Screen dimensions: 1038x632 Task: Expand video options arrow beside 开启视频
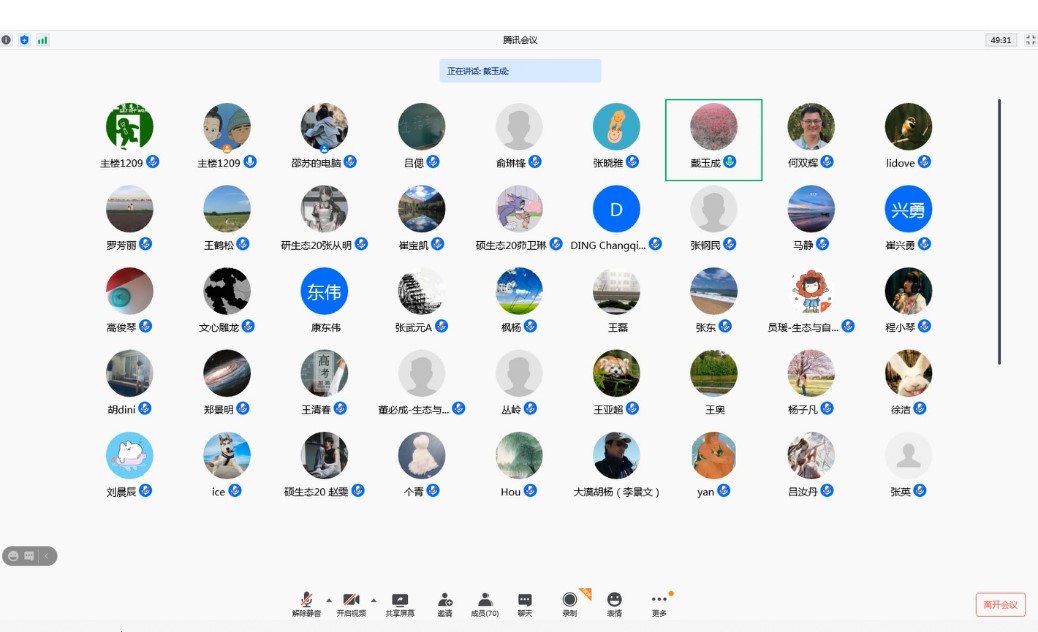click(374, 600)
